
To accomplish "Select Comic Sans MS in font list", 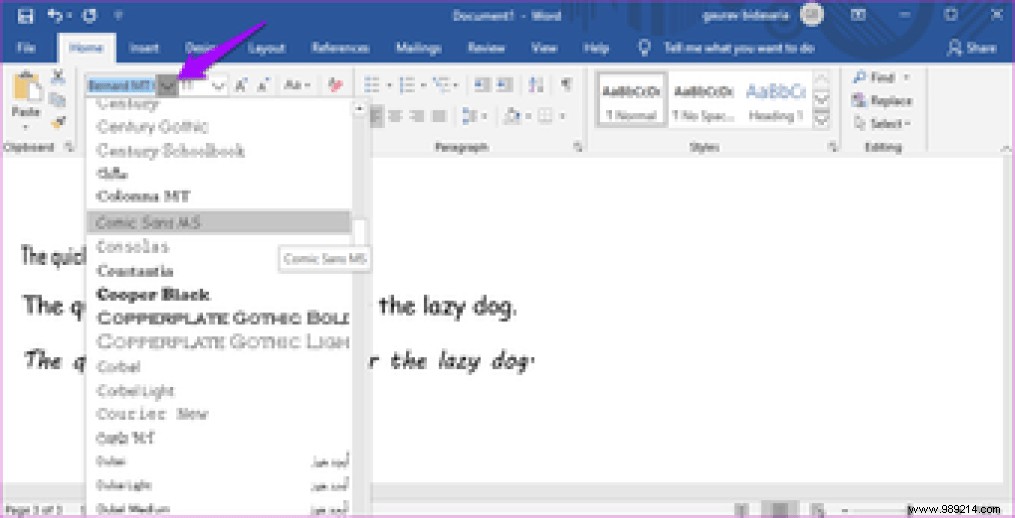I will click(219, 222).
